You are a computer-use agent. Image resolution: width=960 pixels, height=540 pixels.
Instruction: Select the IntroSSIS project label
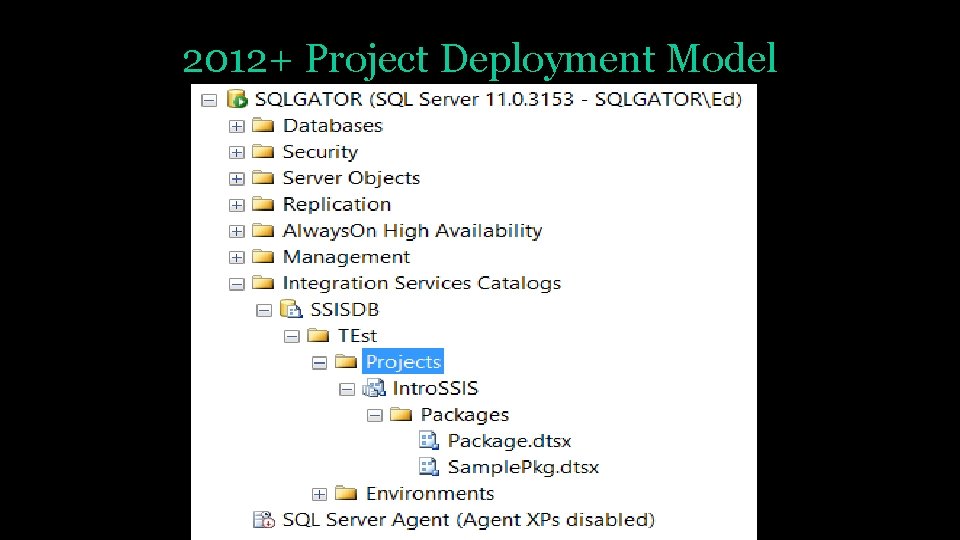435,388
